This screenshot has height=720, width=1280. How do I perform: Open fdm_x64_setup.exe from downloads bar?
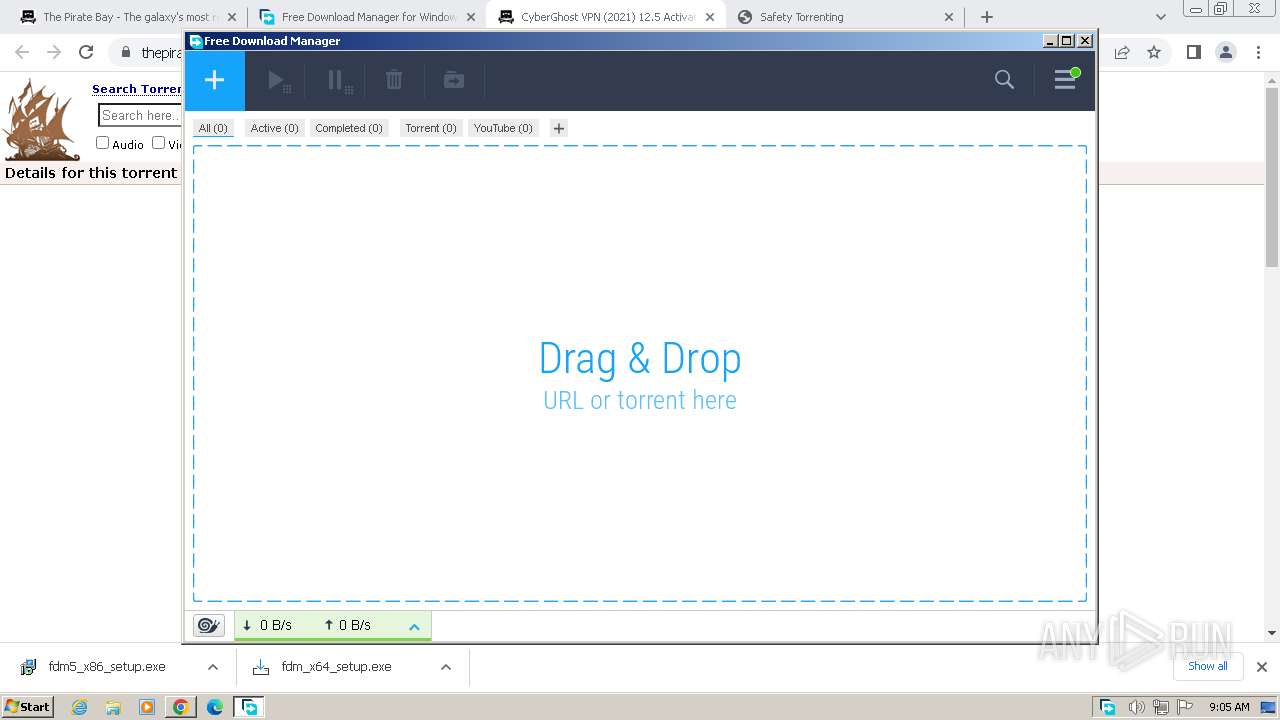click(x=336, y=667)
